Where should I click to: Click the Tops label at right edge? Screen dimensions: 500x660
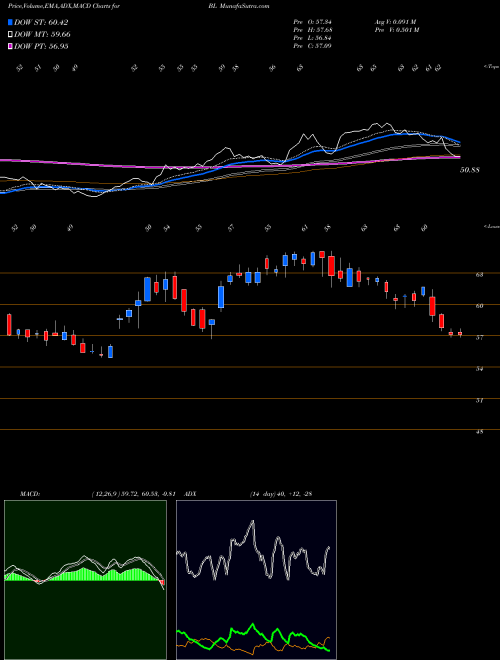pyautogui.click(x=491, y=67)
